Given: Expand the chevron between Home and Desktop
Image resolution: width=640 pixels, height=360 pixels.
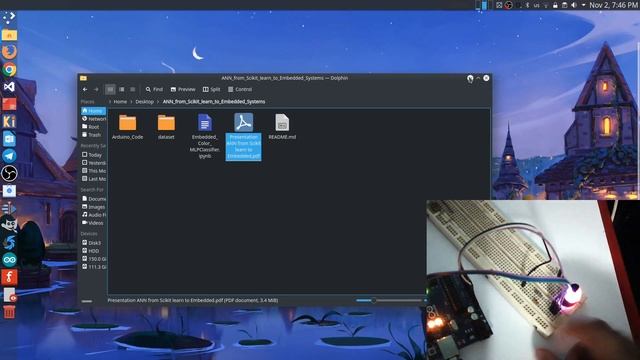Looking at the screenshot, I should point(131,102).
